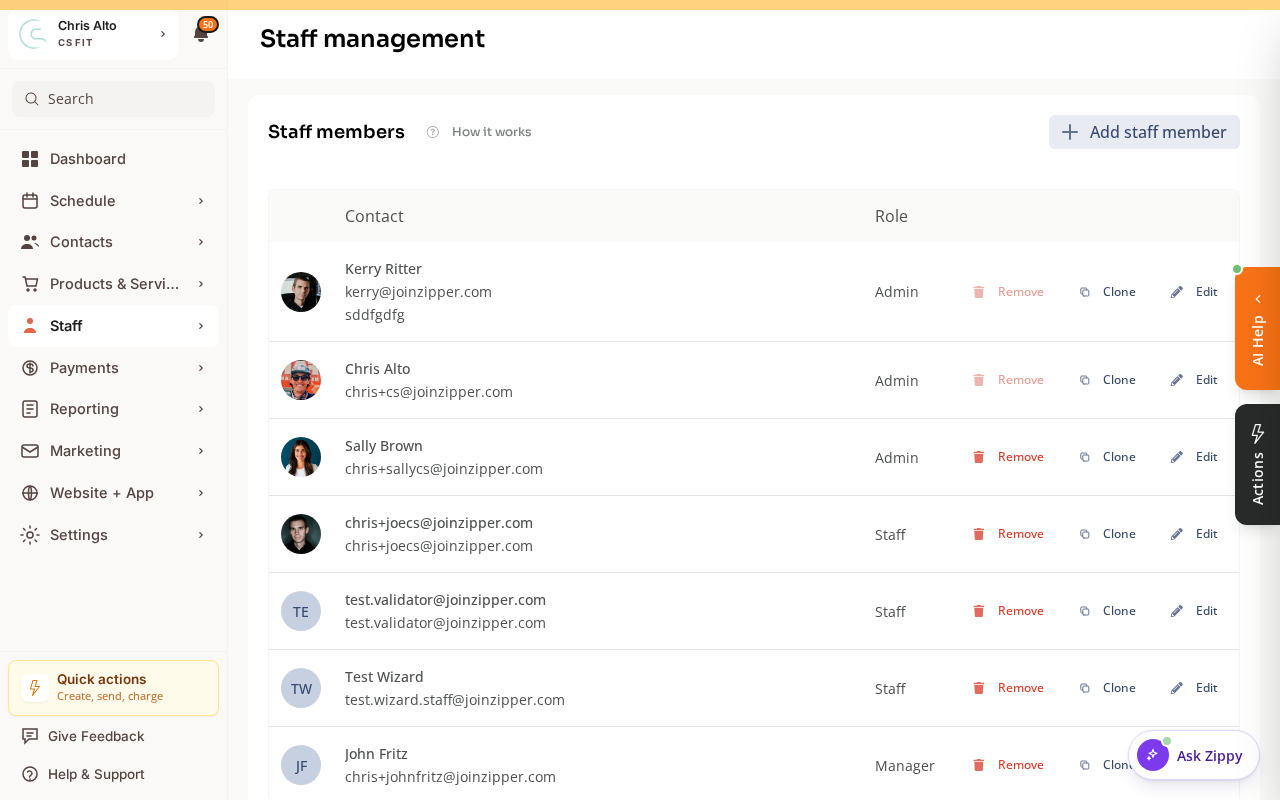1280x800 pixels.
Task: Clone Sally Brown's staff profile
Action: pyautogui.click(x=1107, y=457)
